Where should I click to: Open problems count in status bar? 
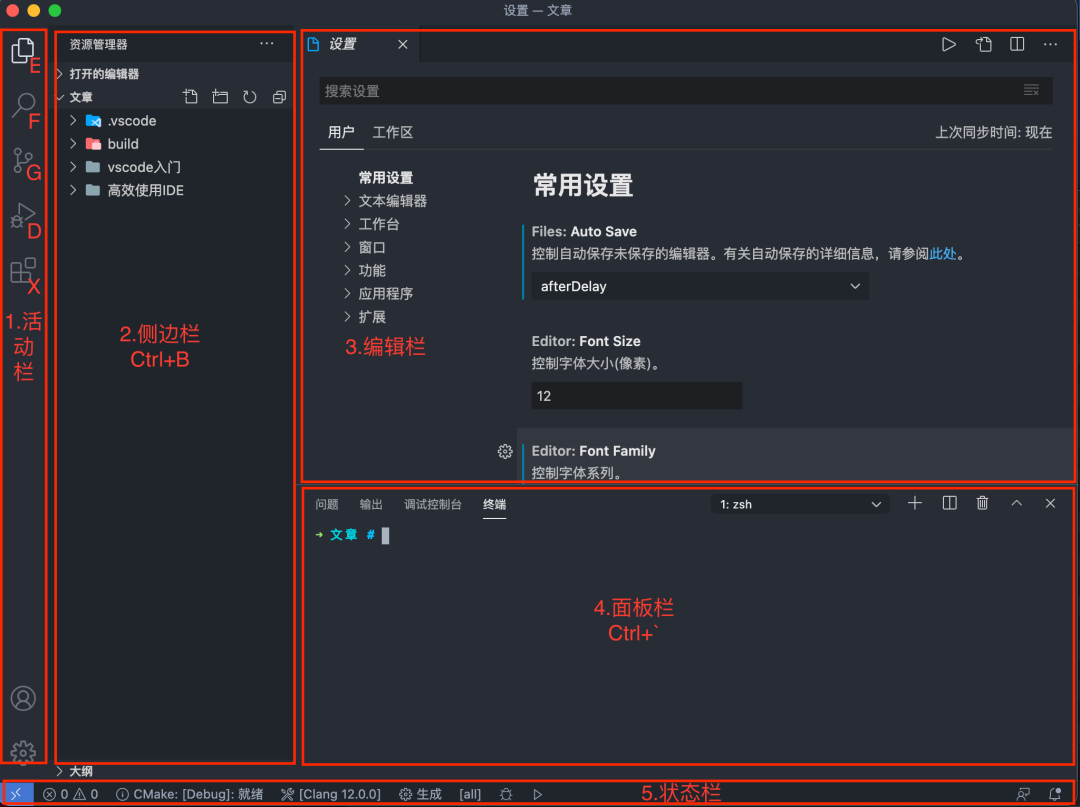coord(70,794)
